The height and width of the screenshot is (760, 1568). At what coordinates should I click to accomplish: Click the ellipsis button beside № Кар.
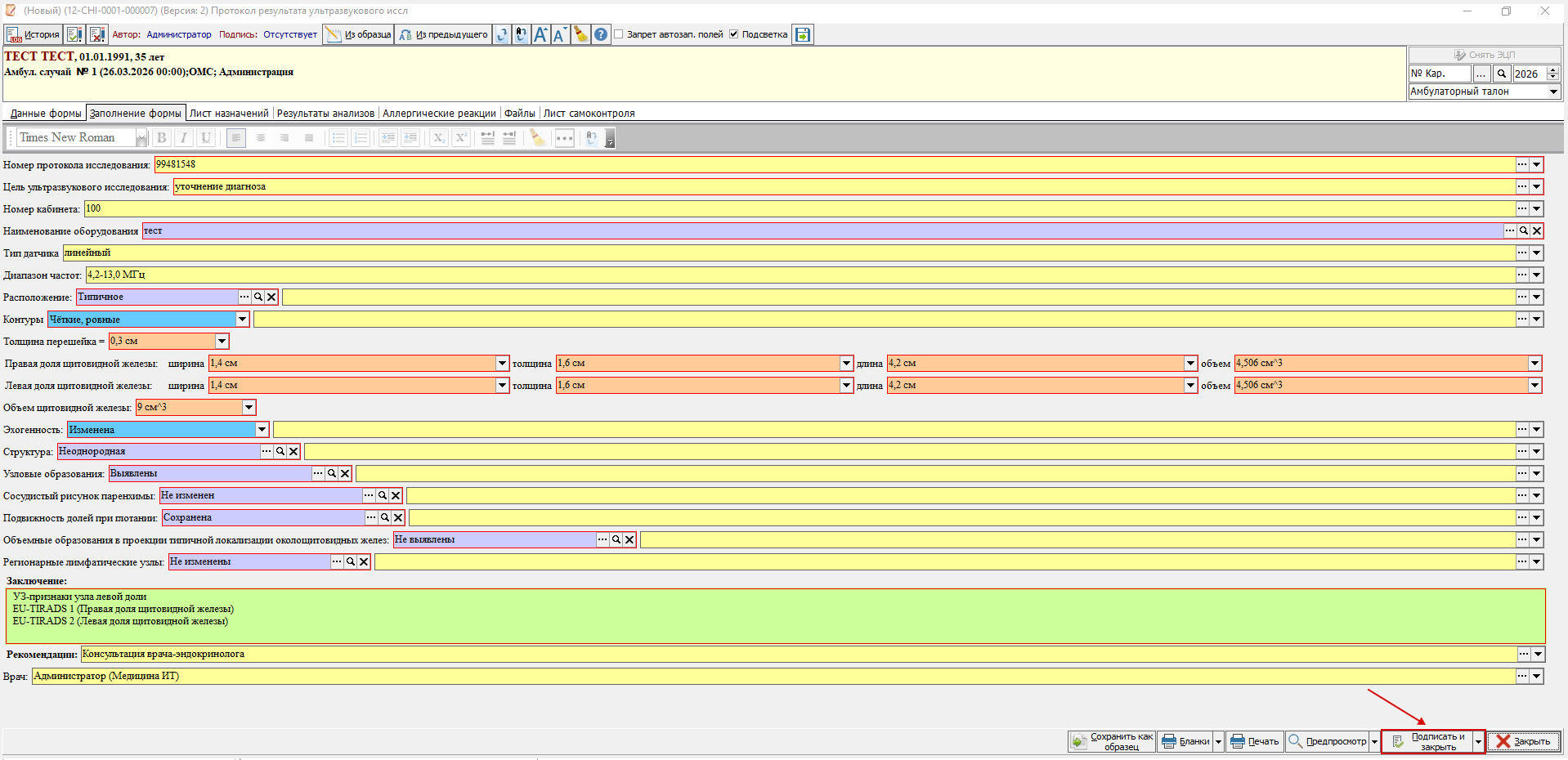click(x=1481, y=74)
